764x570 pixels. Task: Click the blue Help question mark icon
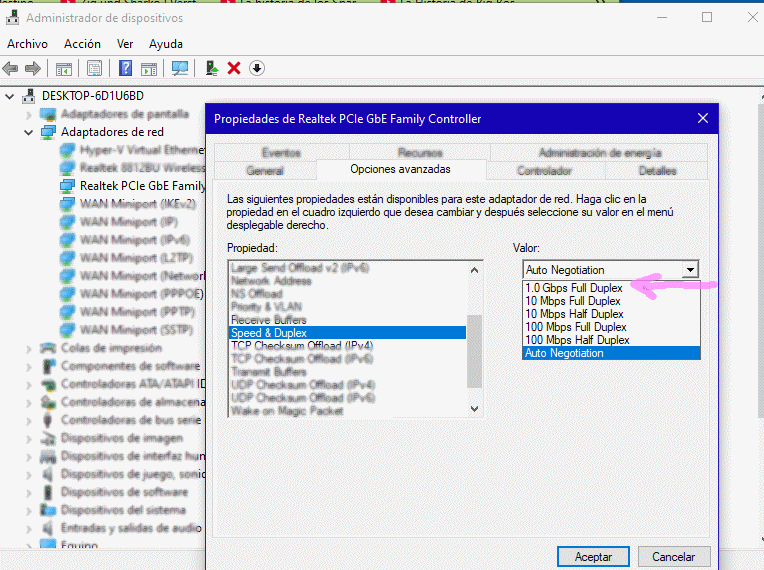coord(125,68)
